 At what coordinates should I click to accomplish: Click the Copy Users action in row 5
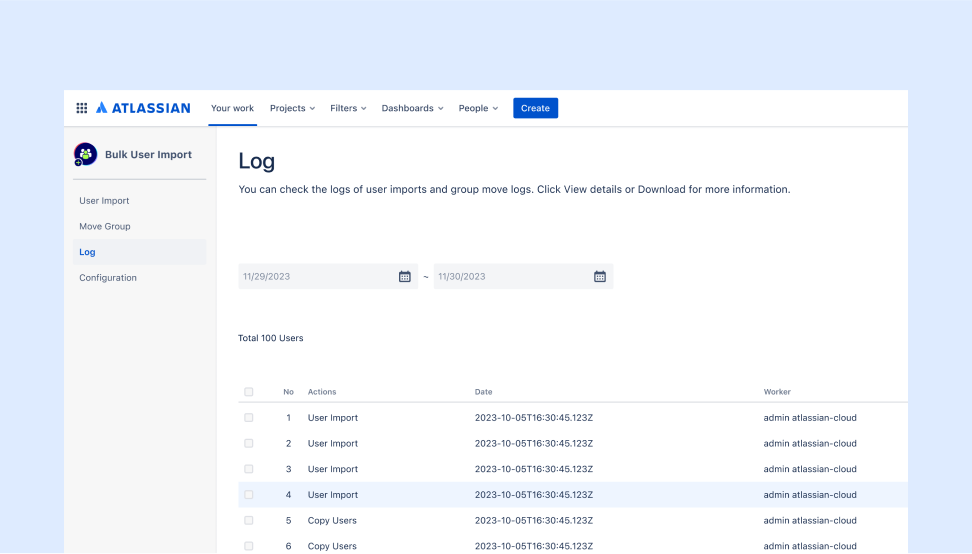tap(332, 521)
